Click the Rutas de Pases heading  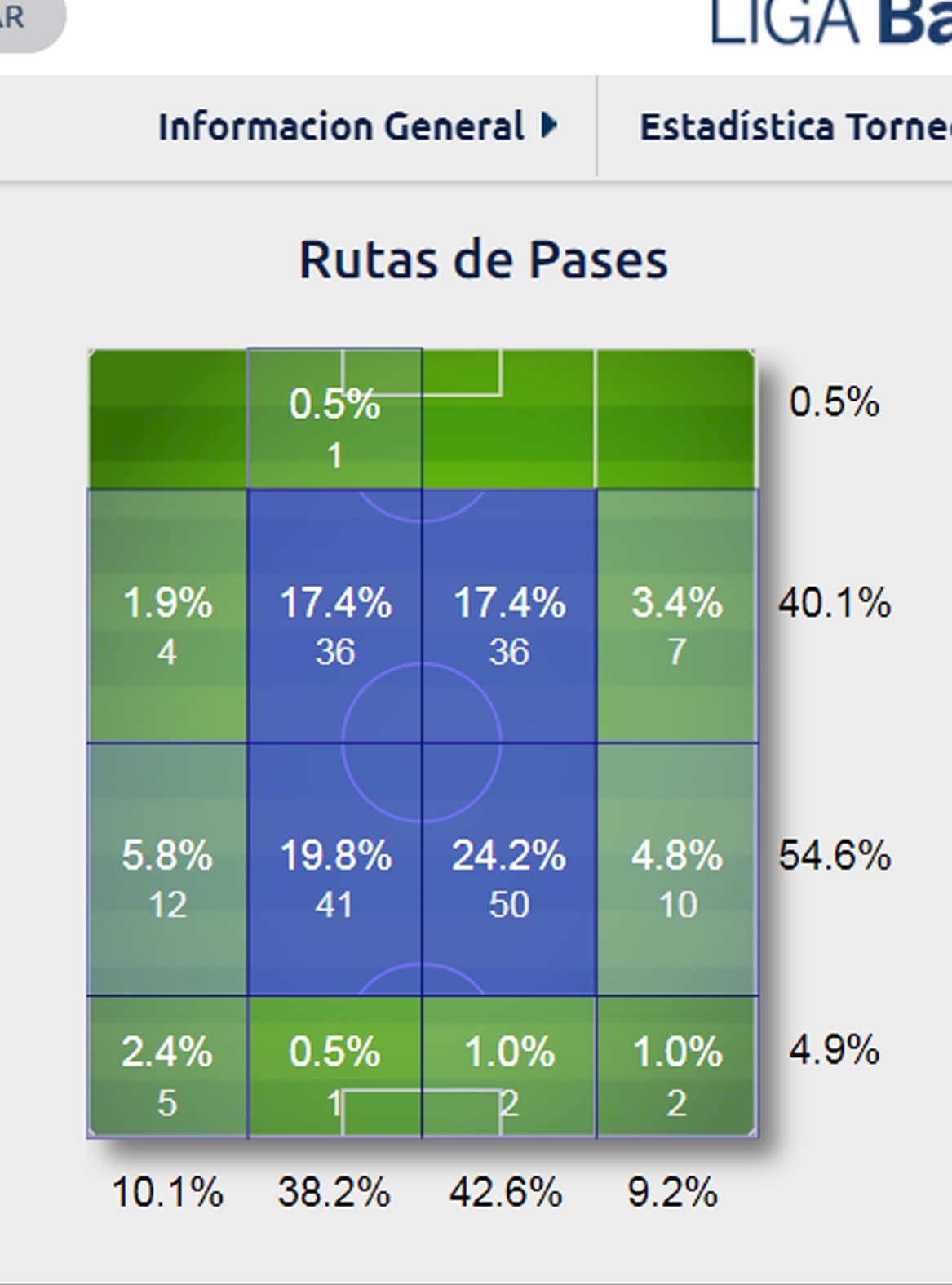[x=483, y=260]
